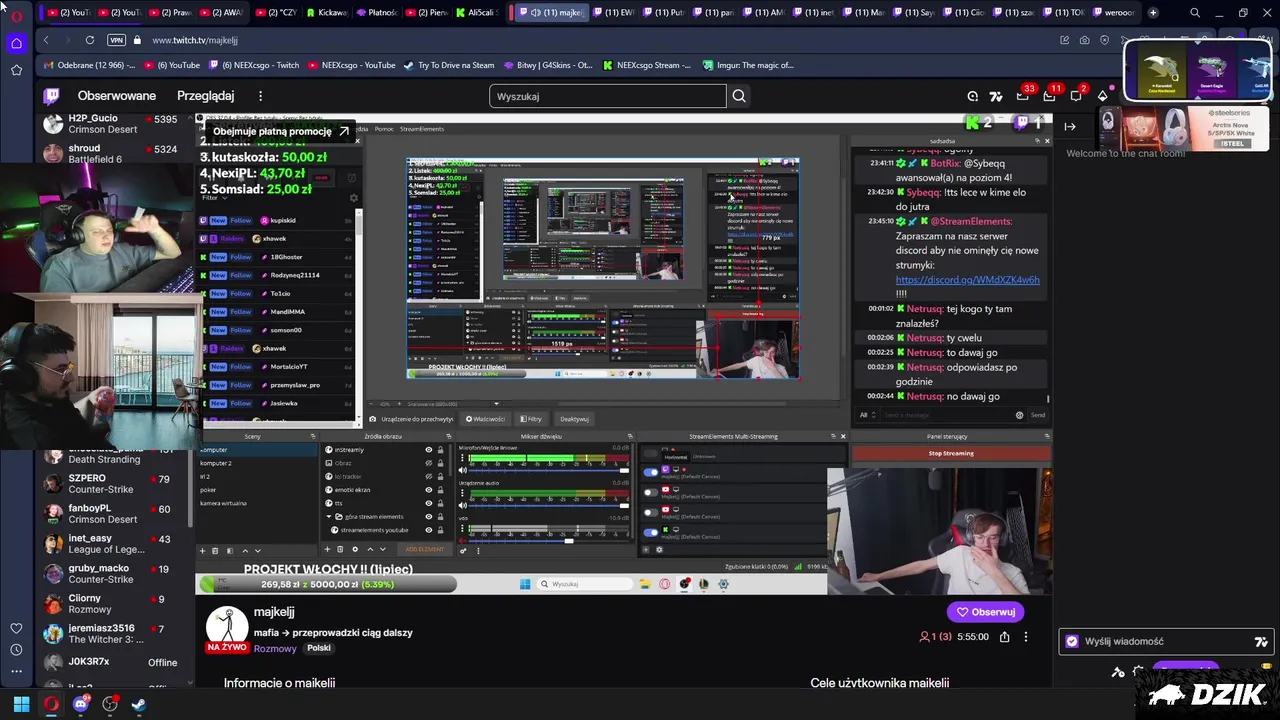The height and width of the screenshot is (720, 1280).
Task: Open Twitch notifications icon with badge 33
Action: (x=1022, y=96)
